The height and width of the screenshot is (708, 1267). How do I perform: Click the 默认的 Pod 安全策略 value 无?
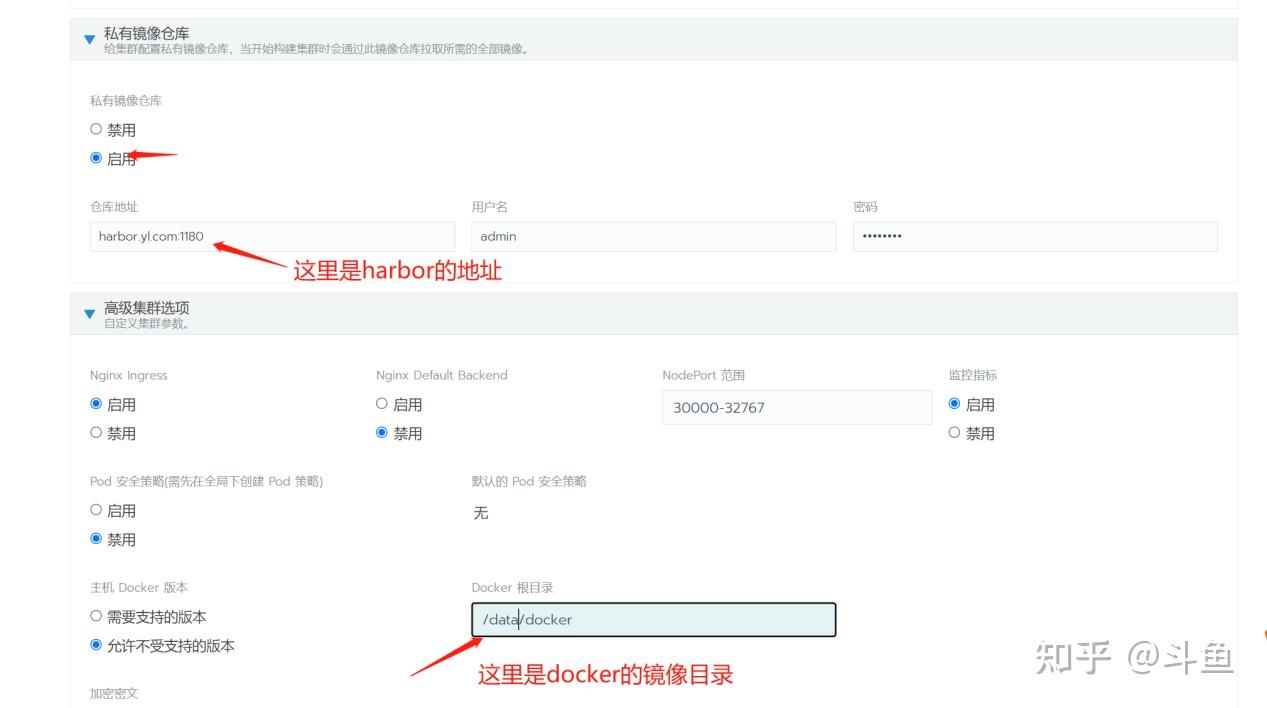click(480, 513)
